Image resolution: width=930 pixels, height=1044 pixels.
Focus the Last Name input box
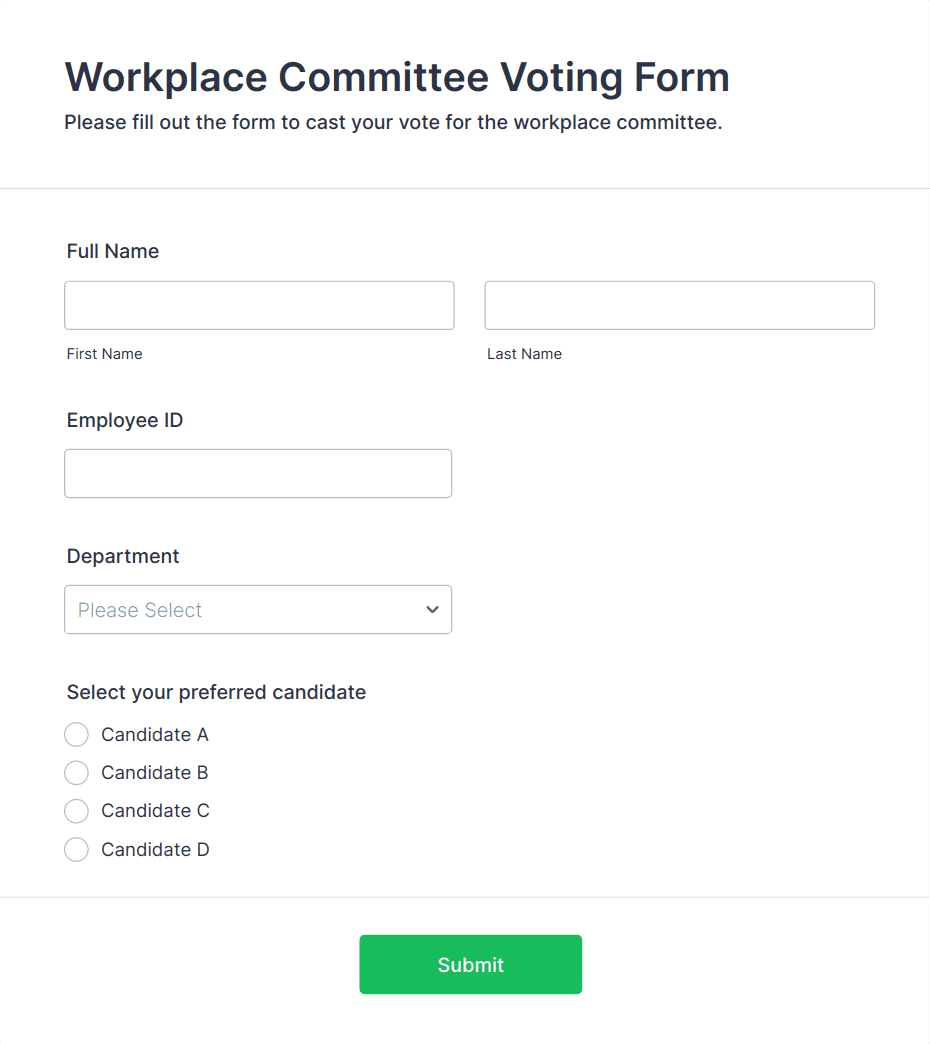pos(679,305)
